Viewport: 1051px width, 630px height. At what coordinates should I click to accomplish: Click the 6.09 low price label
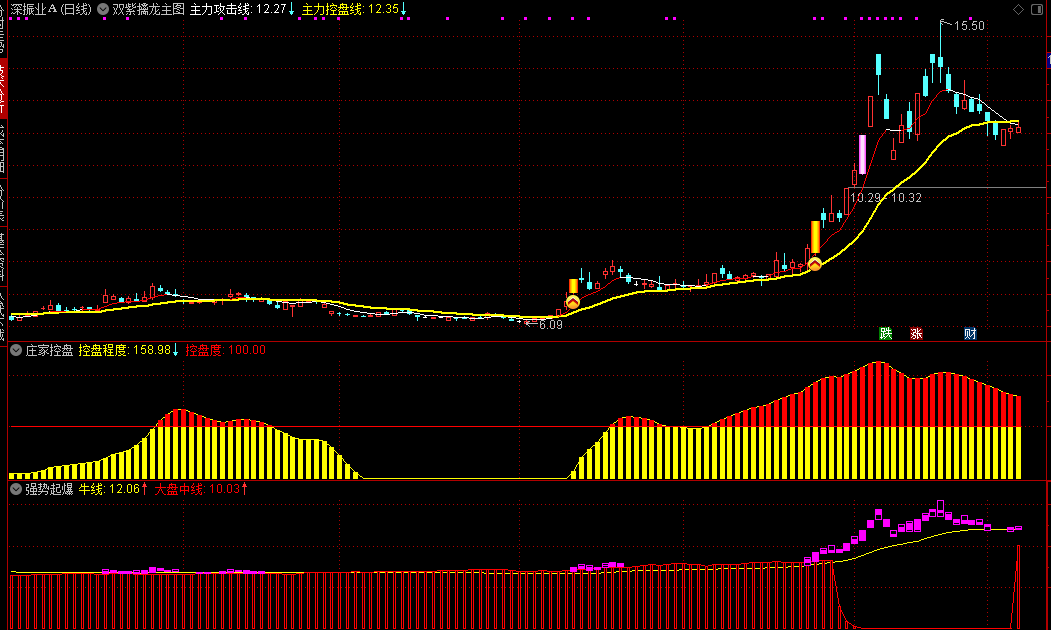550,325
